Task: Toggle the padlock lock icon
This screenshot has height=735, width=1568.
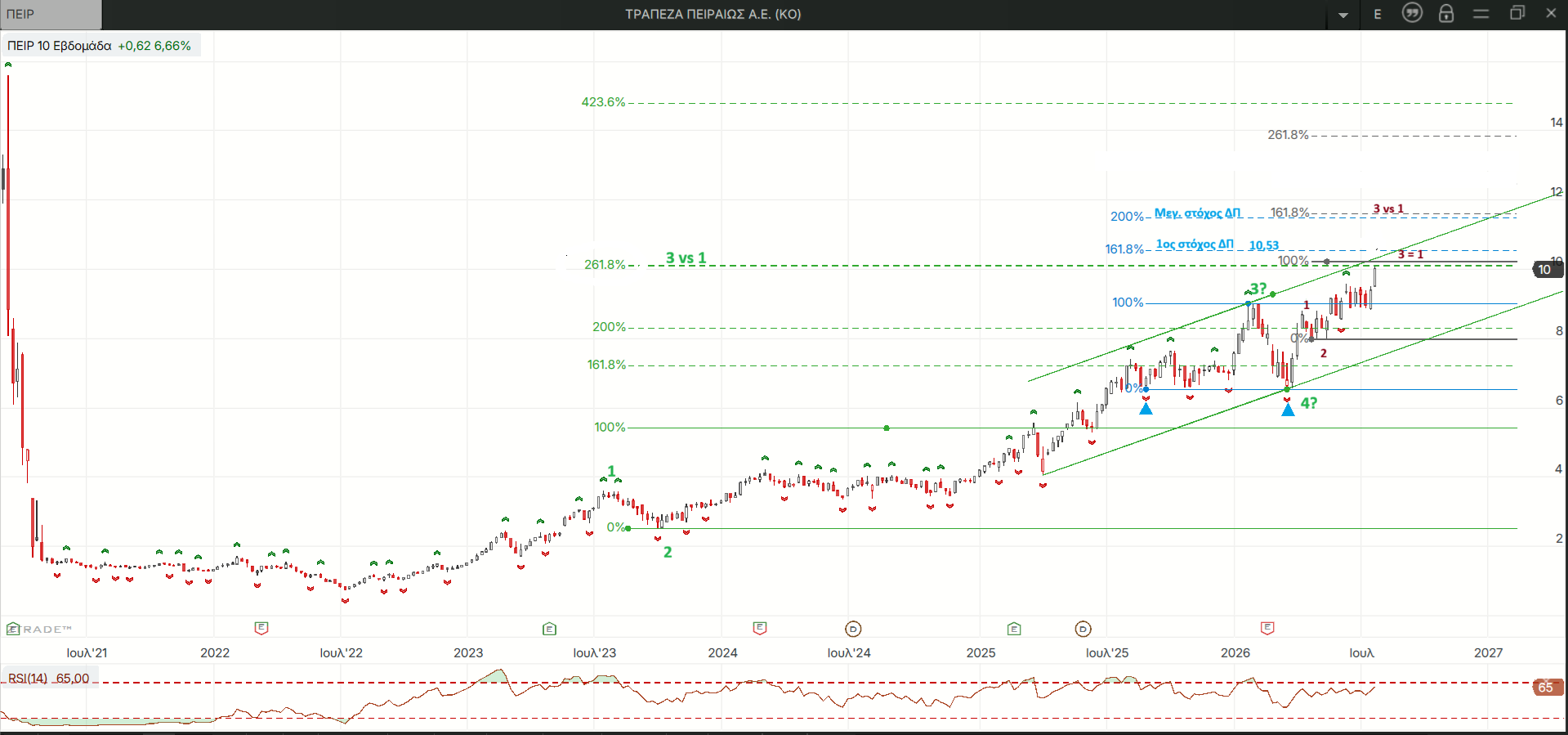Action: click(1446, 13)
